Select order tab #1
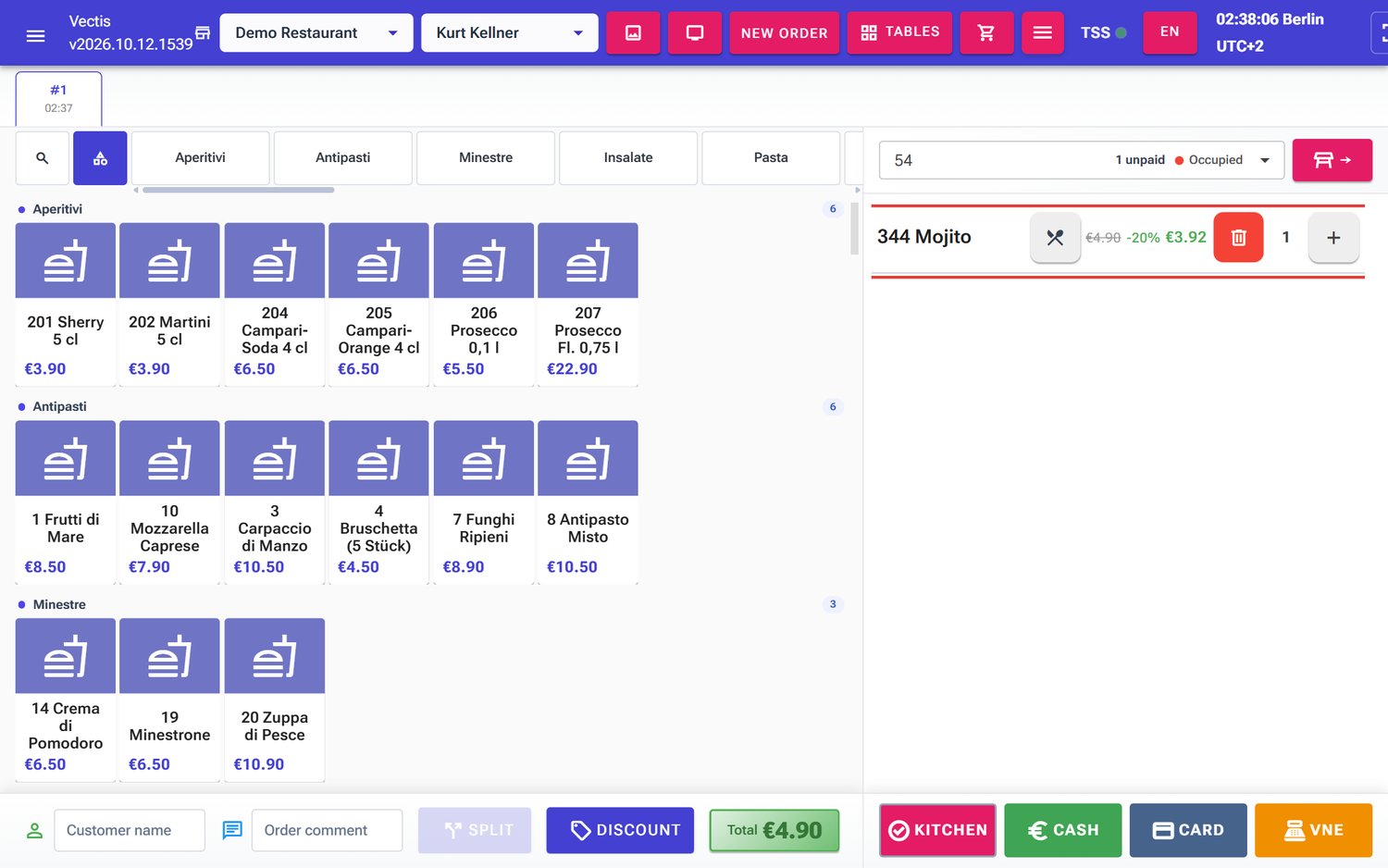The image size is (1388, 868). click(59, 99)
